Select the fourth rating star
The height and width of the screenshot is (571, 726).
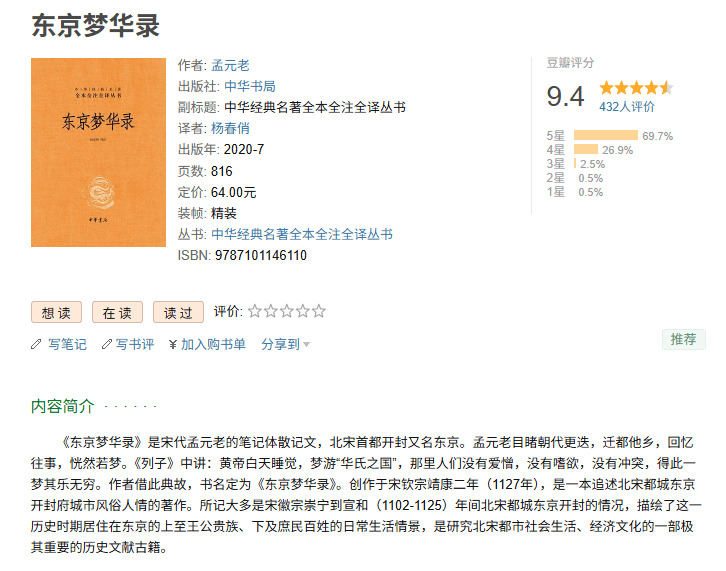pyautogui.click(x=303, y=311)
